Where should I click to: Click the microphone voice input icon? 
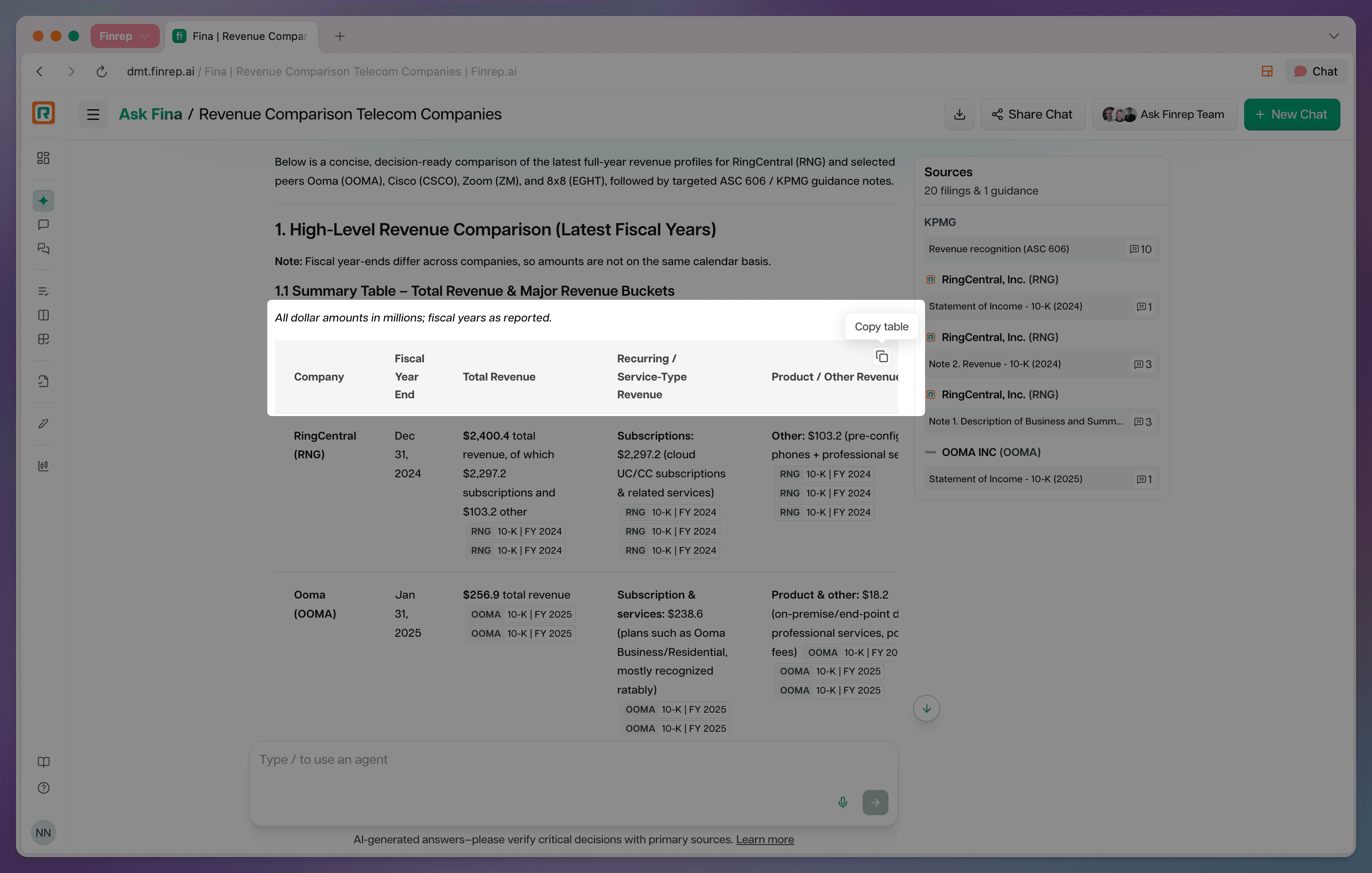(843, 802)
